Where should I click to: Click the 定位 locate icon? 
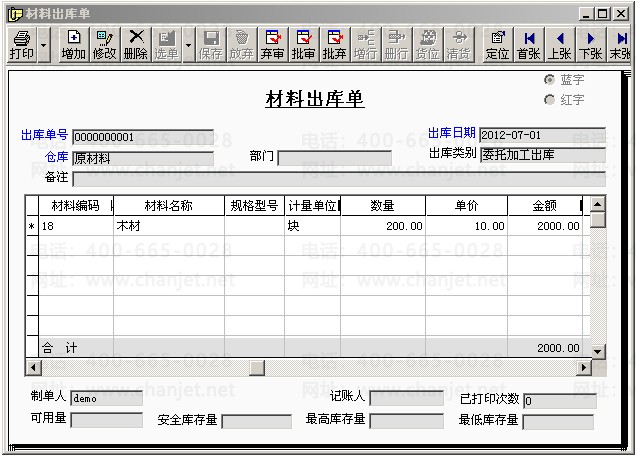pos(498,45)
